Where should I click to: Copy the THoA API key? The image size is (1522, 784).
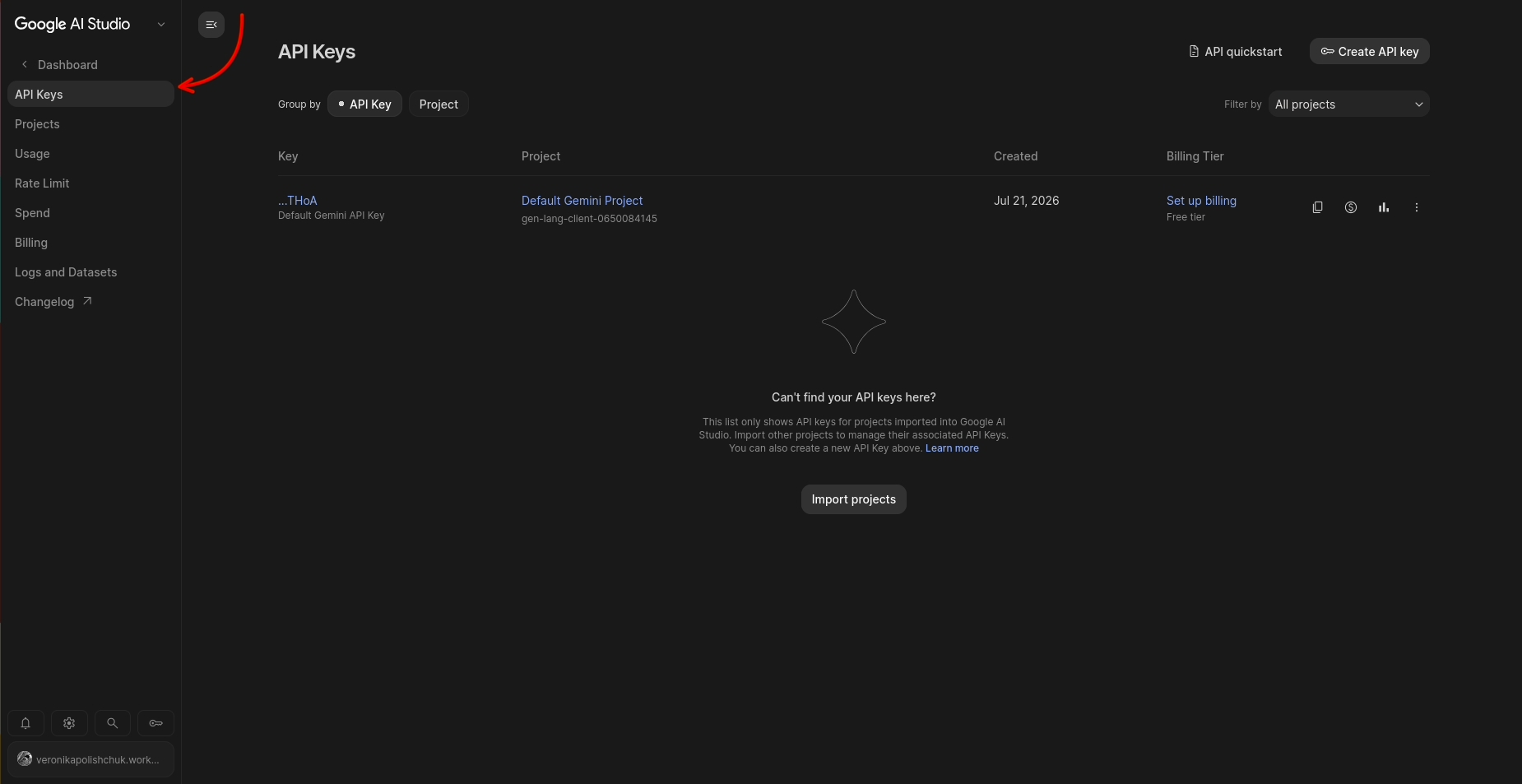(x=1317, y=207)
